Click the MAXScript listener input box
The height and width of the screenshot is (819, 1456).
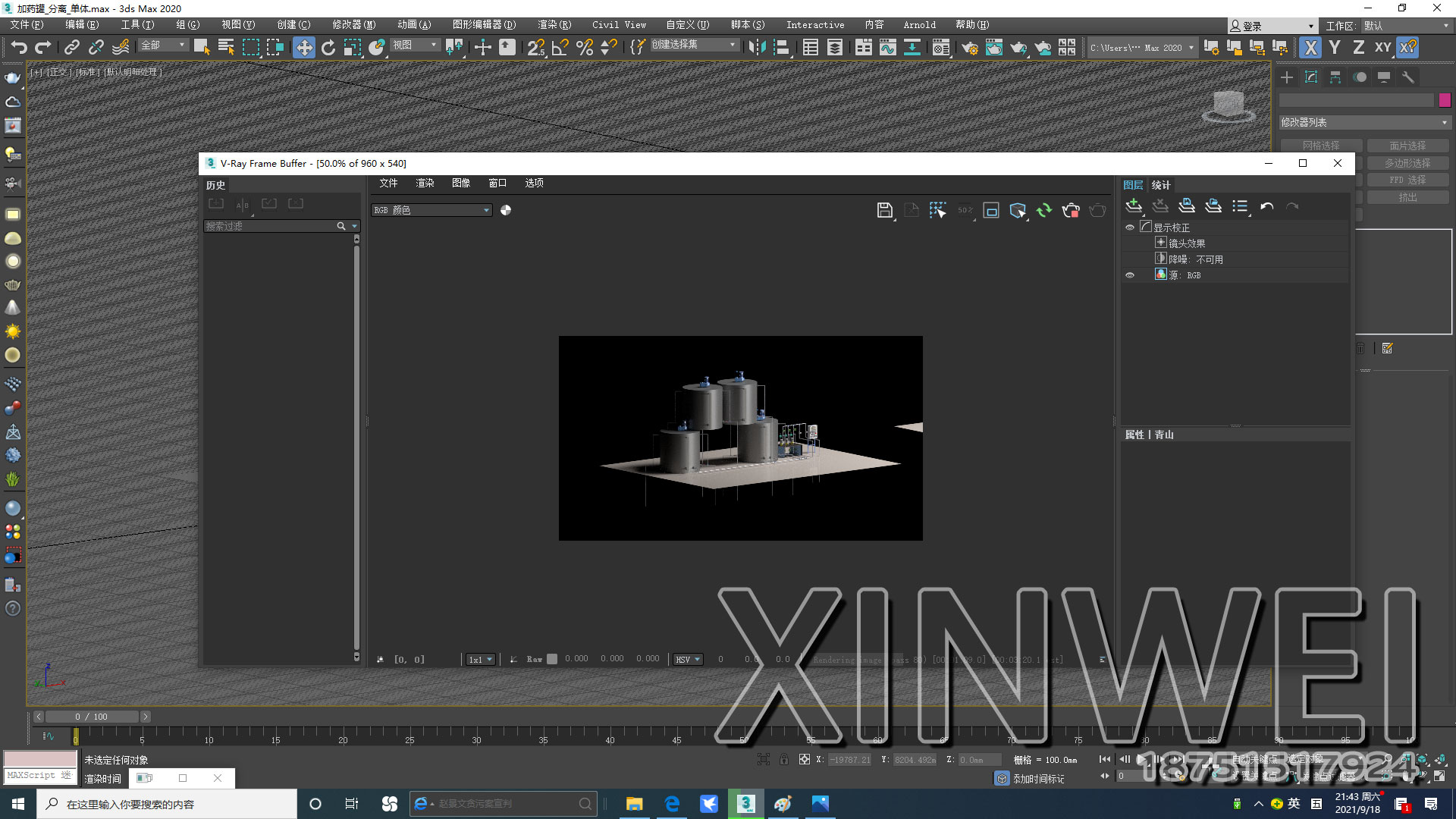39,775
